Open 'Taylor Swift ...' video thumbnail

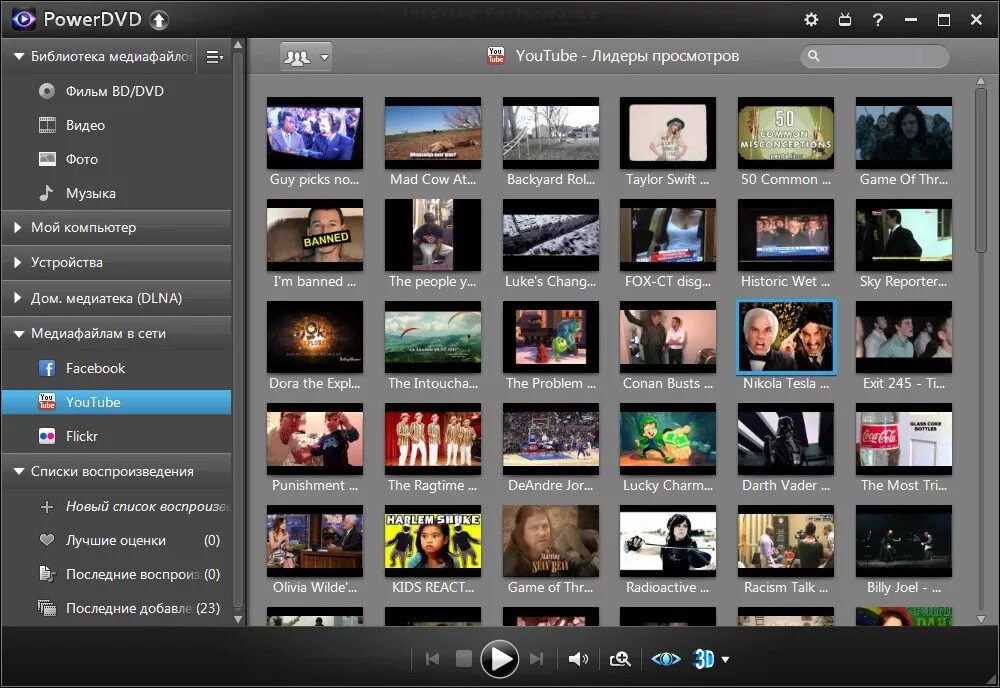tap(668, 133)
